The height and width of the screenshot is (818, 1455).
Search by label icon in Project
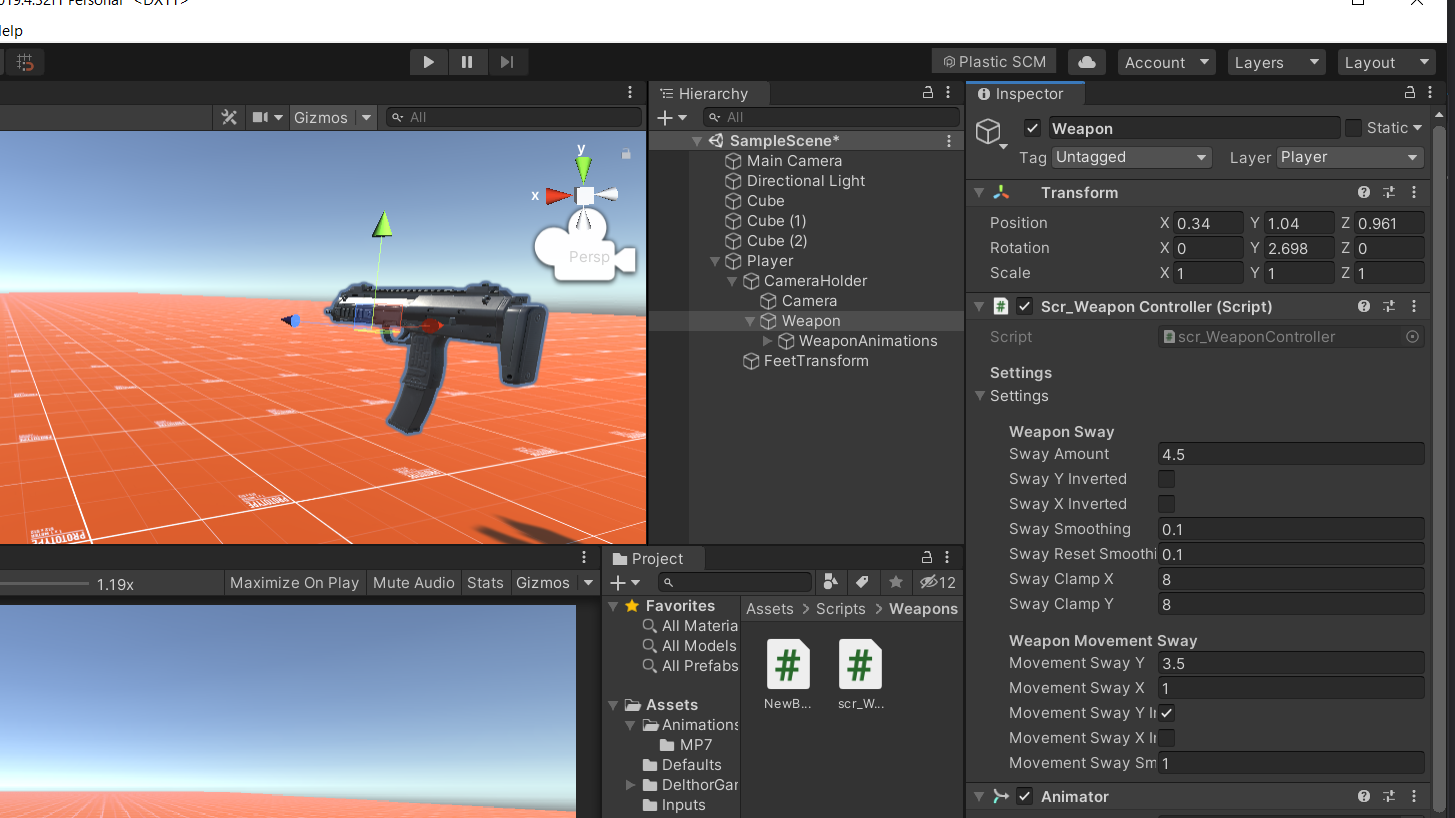862,582
